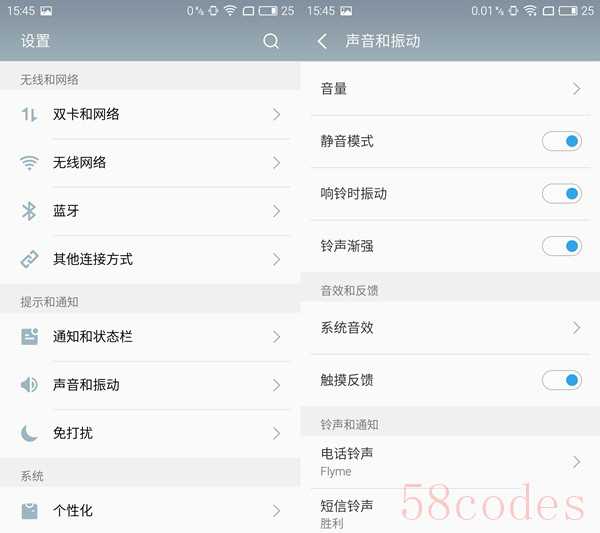Toggle the 触摸反馈 switch
The height and width of the screenshot is (533, 600).
(x=562, y=380)
